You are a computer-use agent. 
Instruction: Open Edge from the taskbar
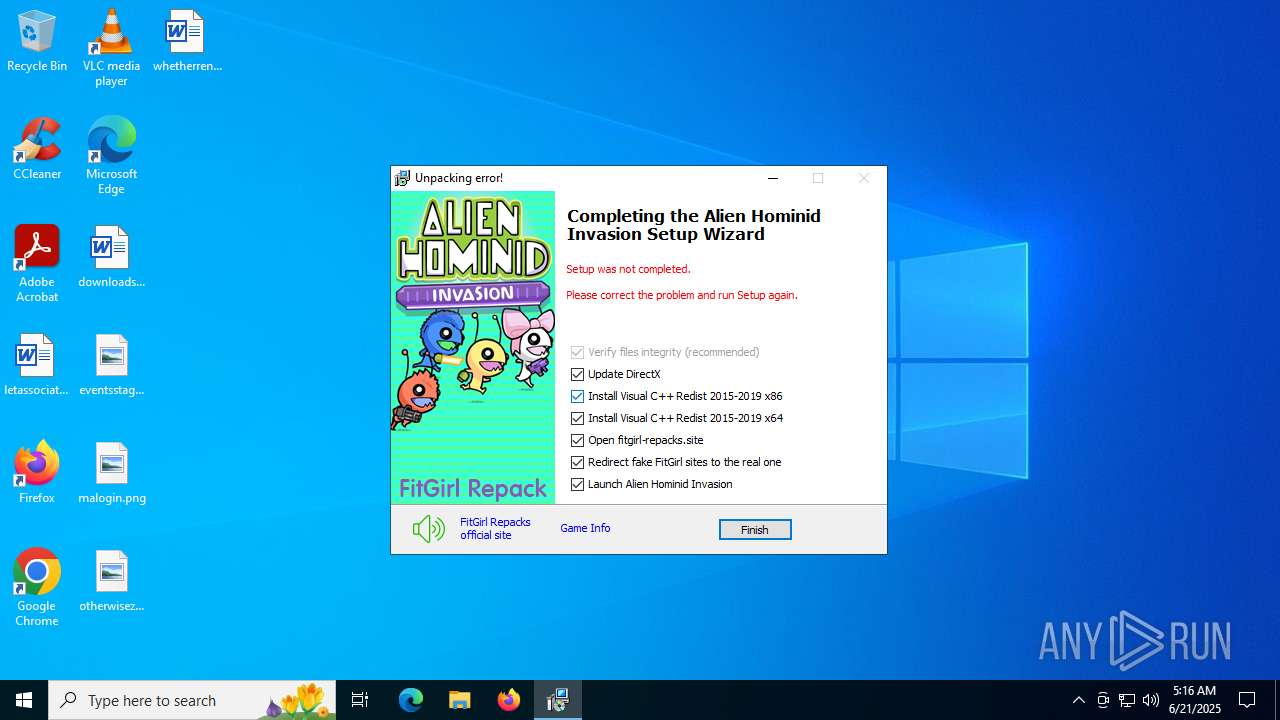coord(411,700)
